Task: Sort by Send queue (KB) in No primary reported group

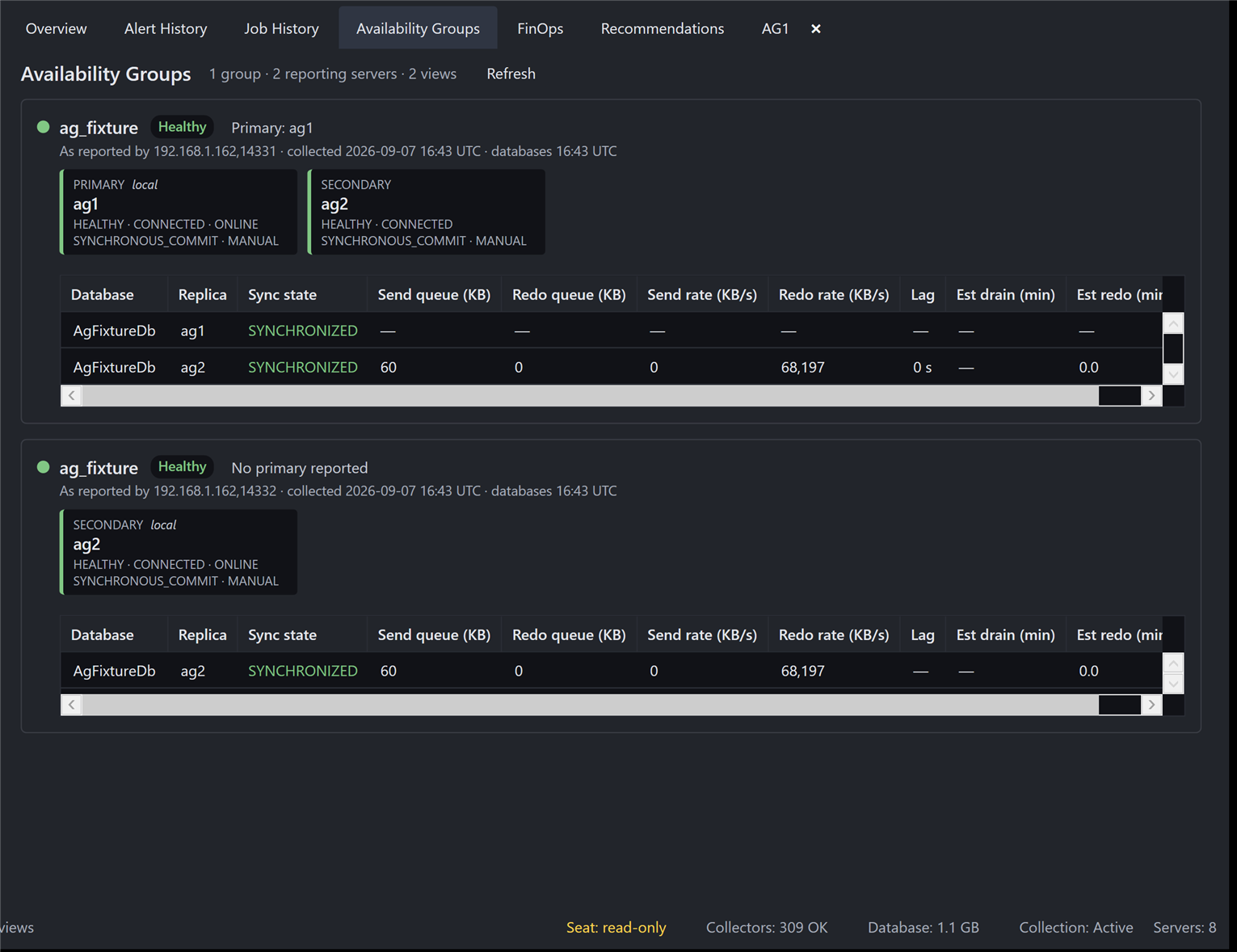Action: (434, 634)
